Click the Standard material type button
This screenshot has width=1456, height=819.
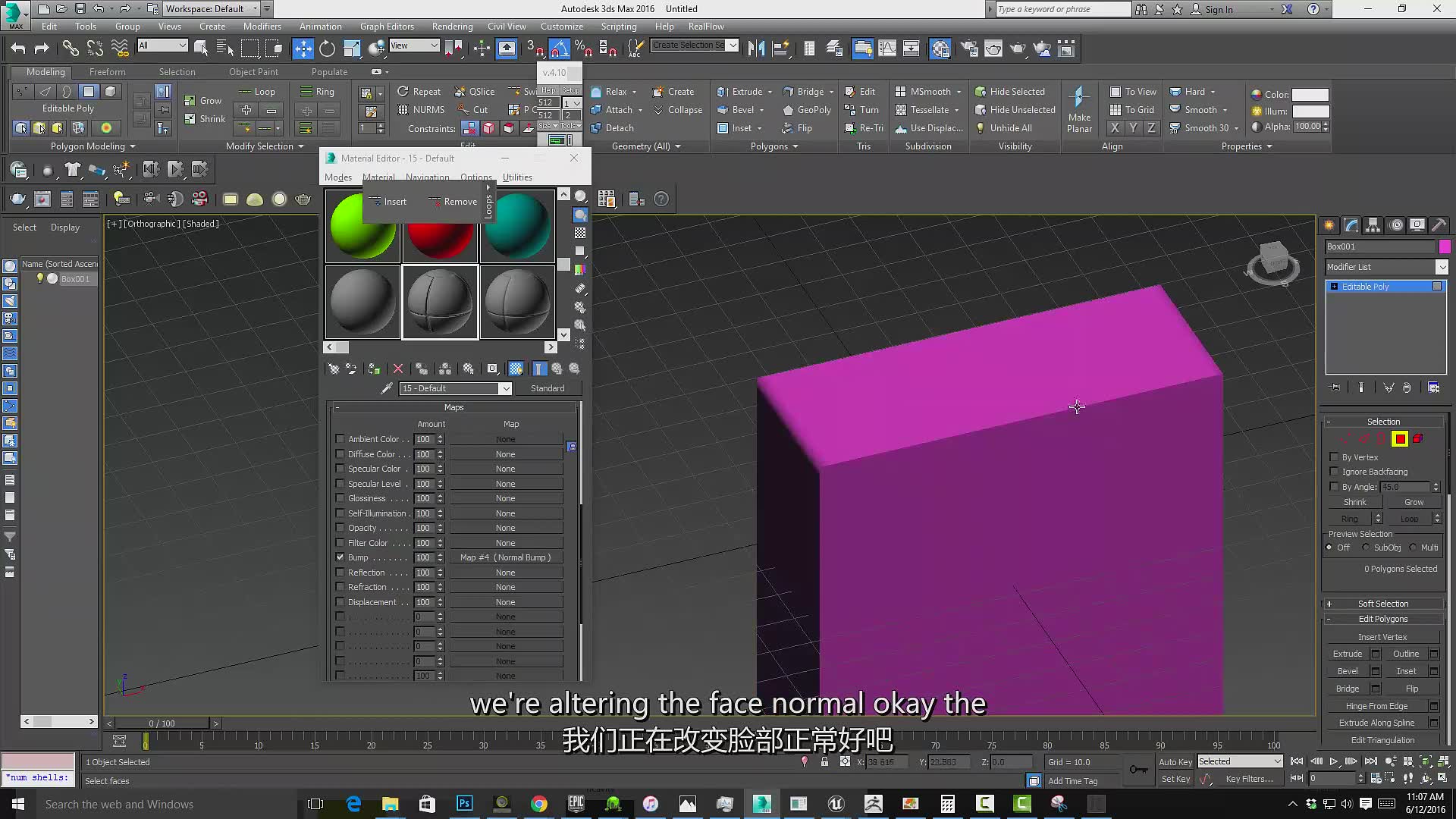tap(548, 388)
